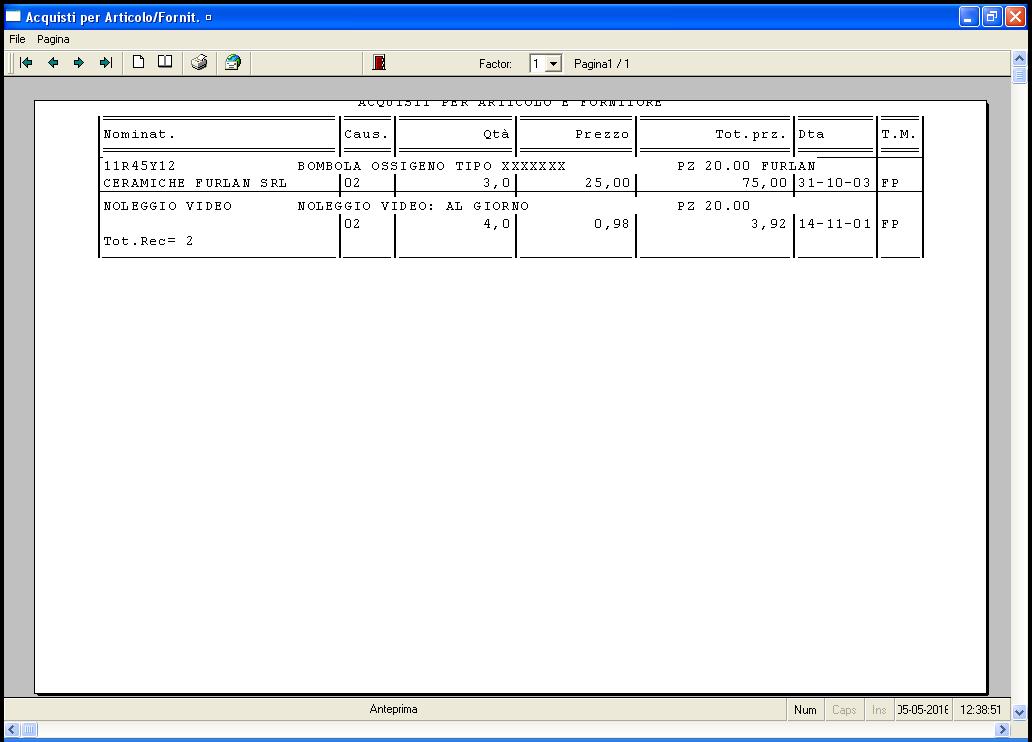Click NOLEGGIO VIDEO: AL GIORNO description
Viewport: 1032px width, 742px height.
(413, 206)
